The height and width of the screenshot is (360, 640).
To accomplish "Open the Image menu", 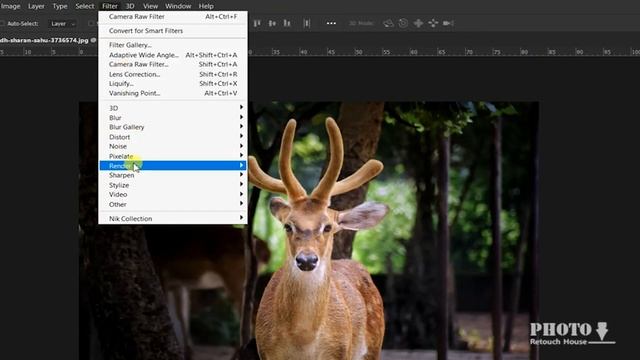I will (10, 6).
